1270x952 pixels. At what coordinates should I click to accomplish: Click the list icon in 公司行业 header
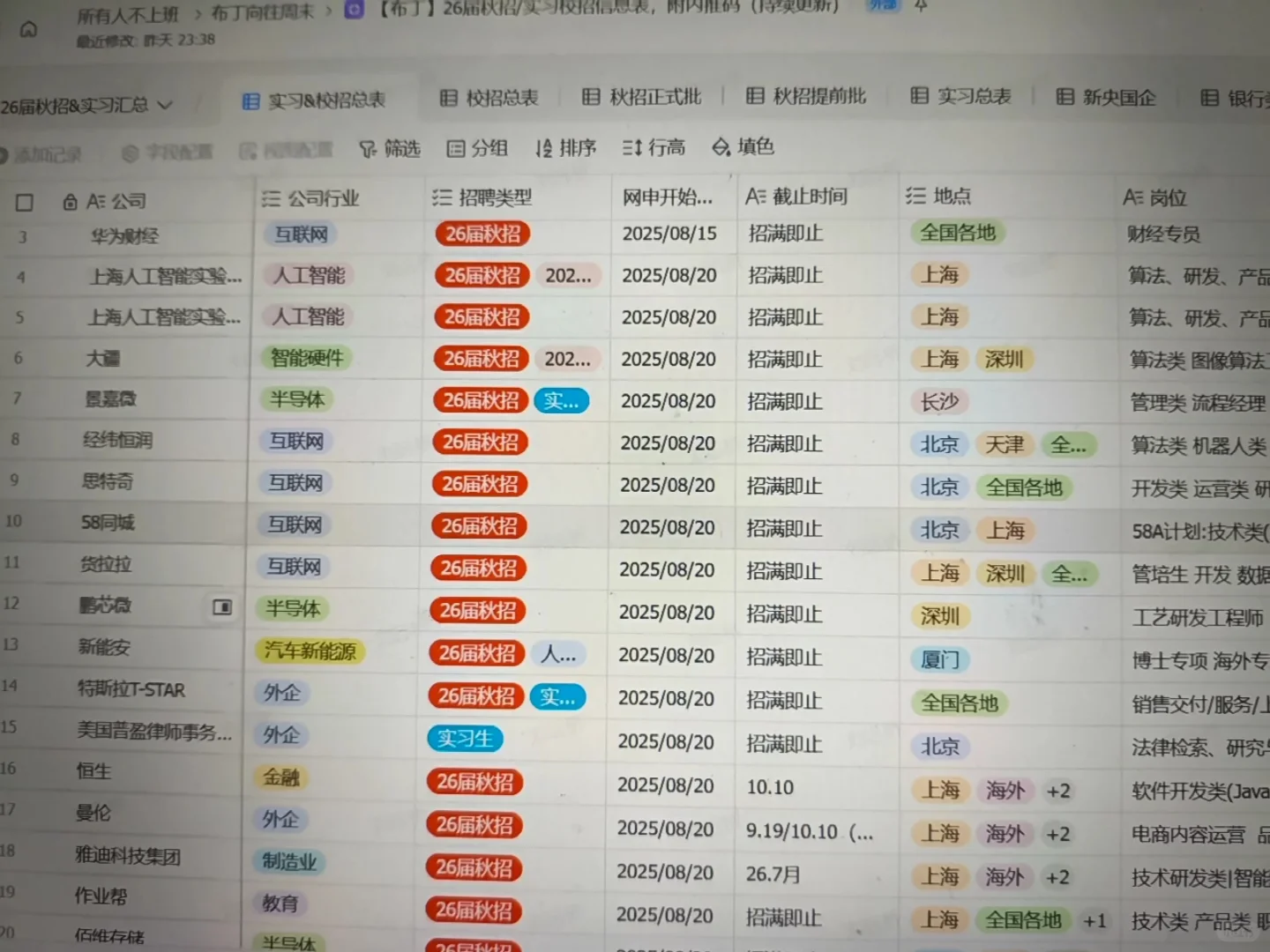point(271,199)
